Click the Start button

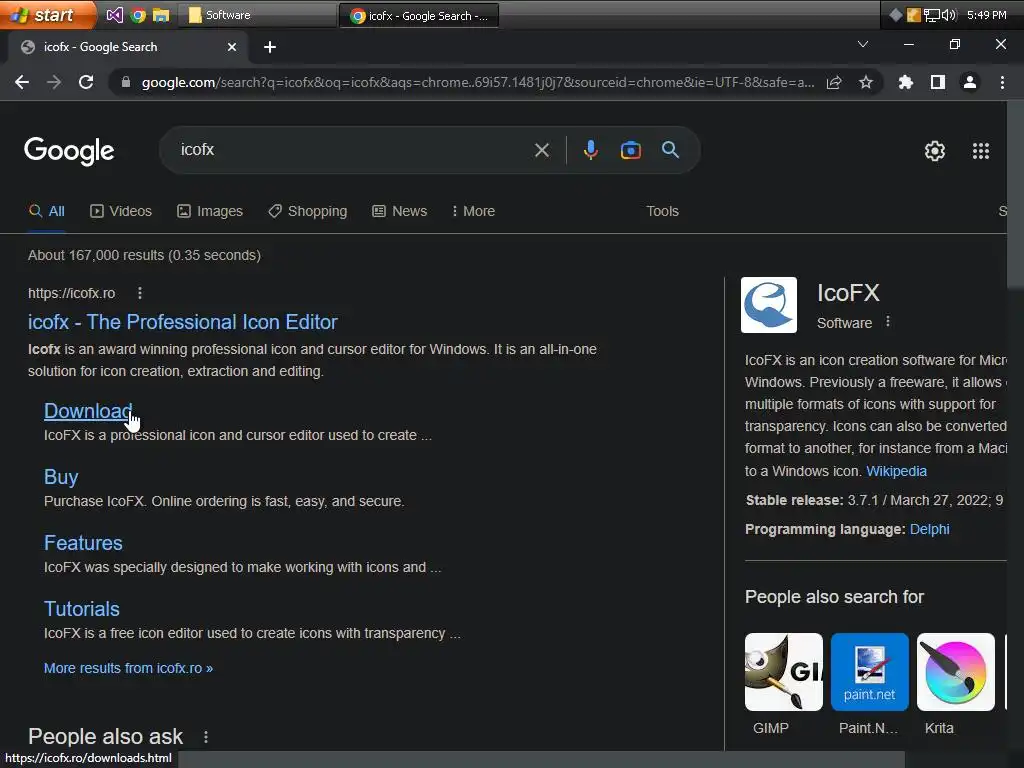click(47, 15)
